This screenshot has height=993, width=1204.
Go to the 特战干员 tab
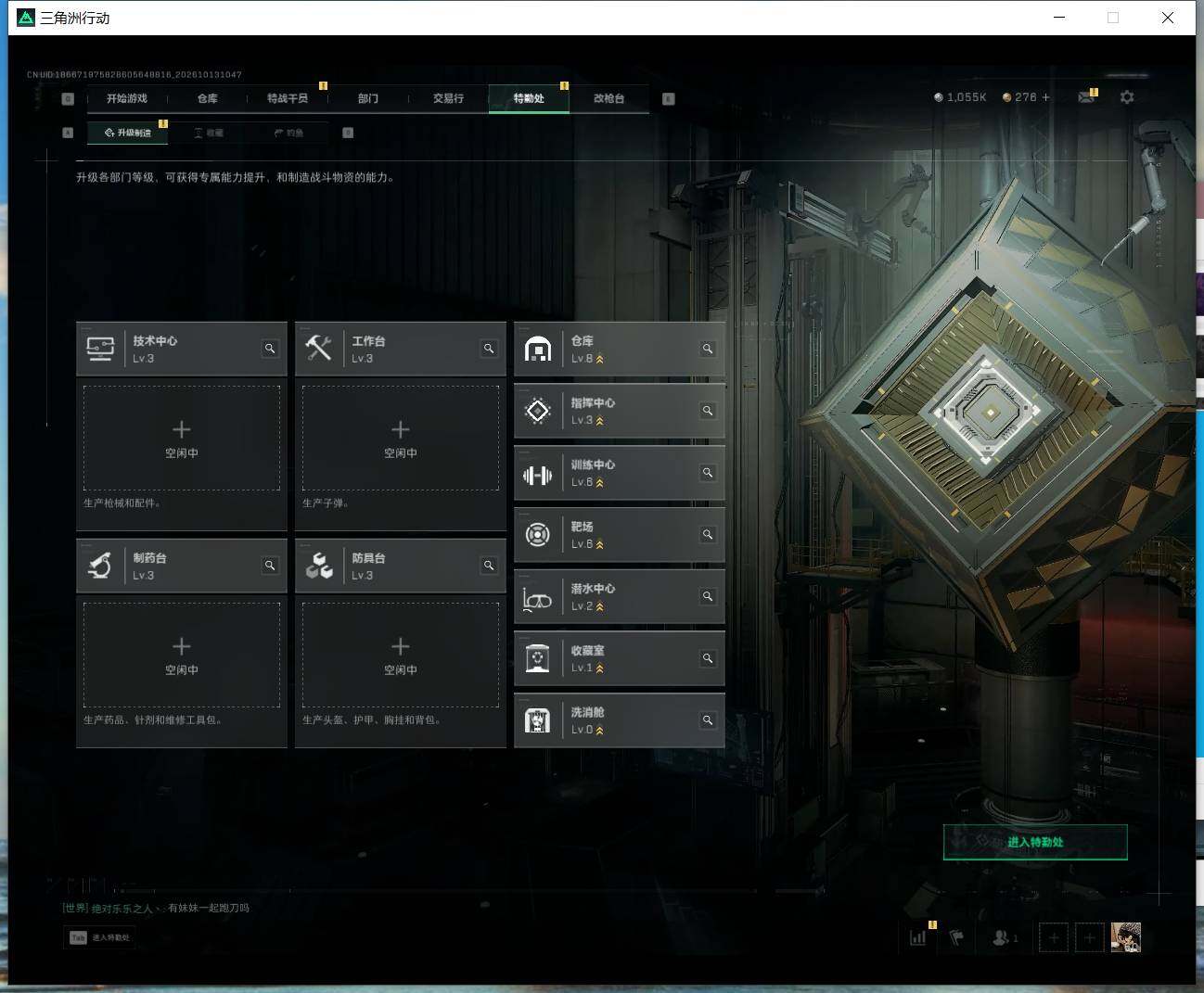[288, 98]
